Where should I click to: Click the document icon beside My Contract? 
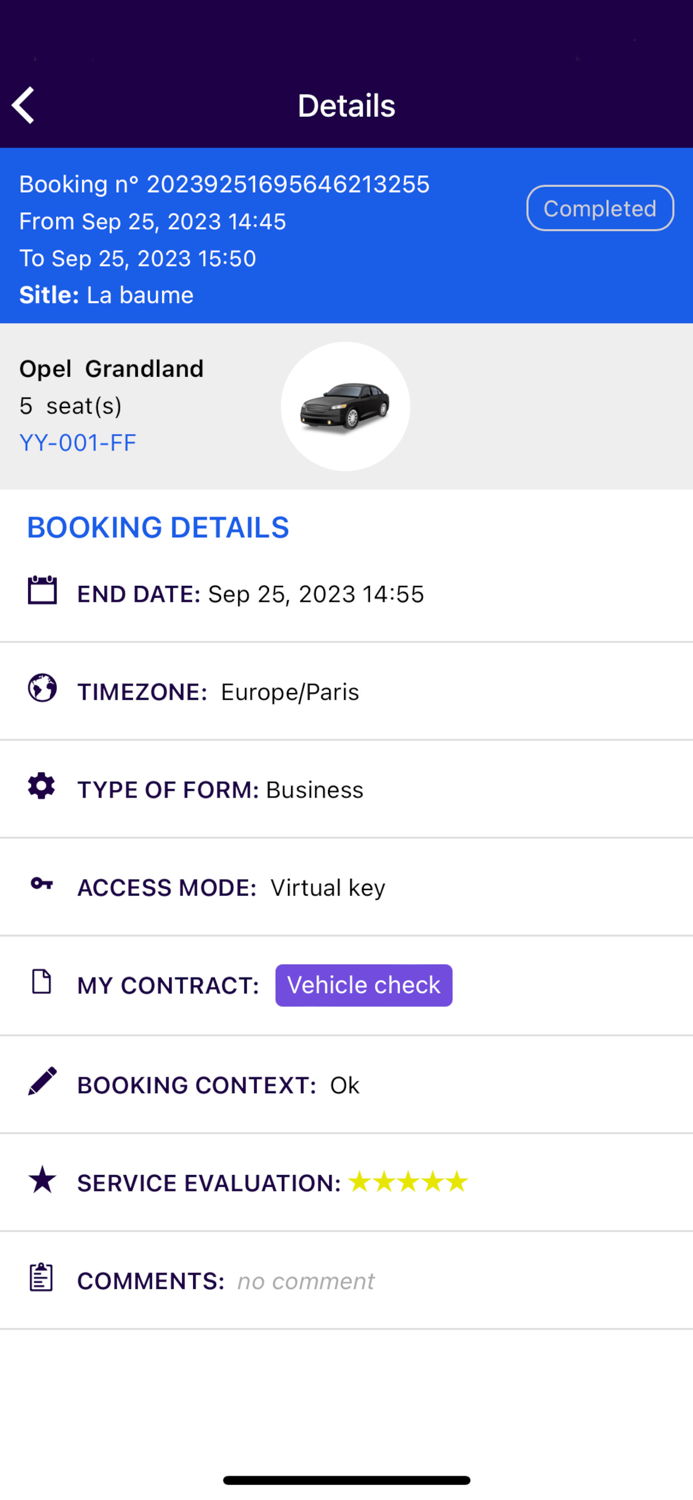click(42, 982)
